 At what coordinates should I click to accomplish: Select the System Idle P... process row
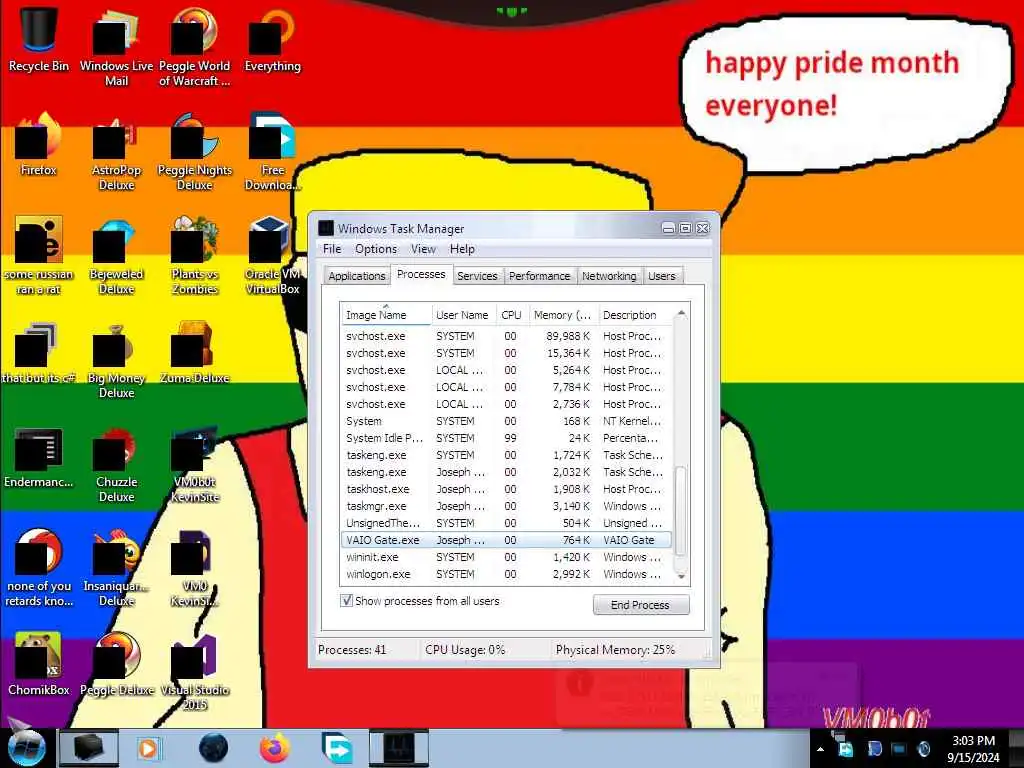[x=507, y=438]
